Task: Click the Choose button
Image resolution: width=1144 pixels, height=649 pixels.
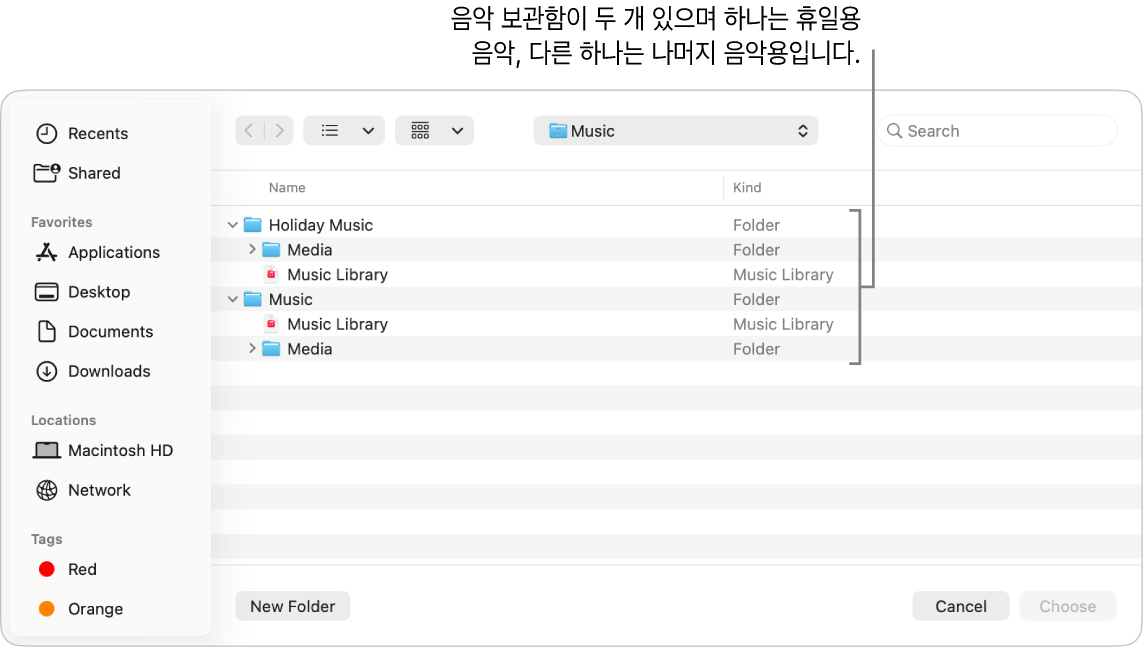Action: click(x=1067, y=606)
